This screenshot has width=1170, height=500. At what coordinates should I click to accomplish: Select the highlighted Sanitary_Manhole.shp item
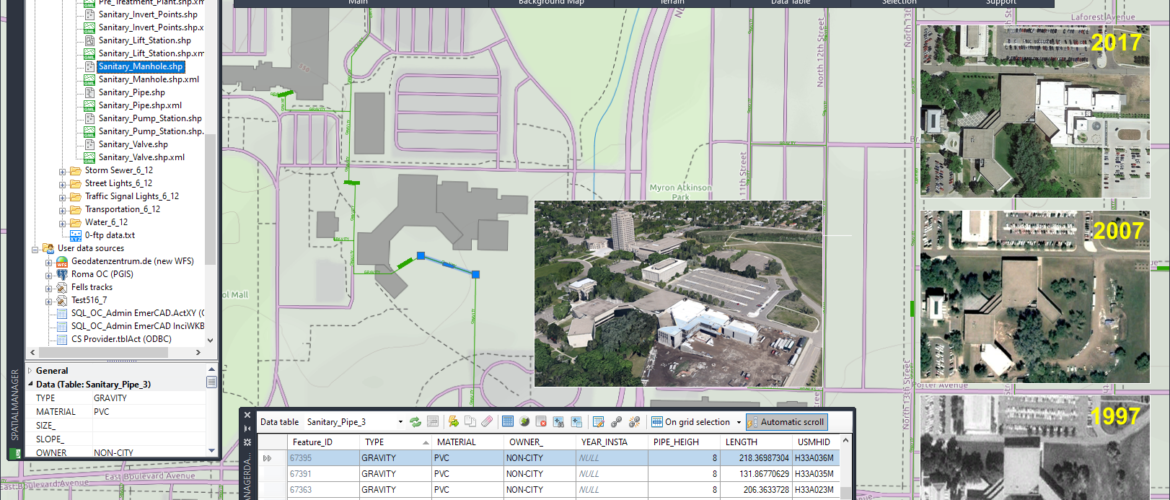pos(140,66)
